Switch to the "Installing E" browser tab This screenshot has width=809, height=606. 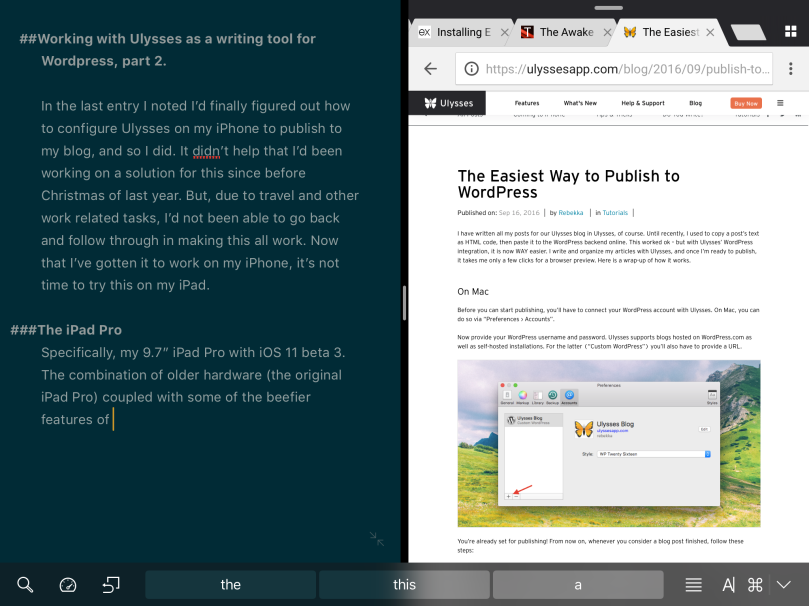[463, 32]
